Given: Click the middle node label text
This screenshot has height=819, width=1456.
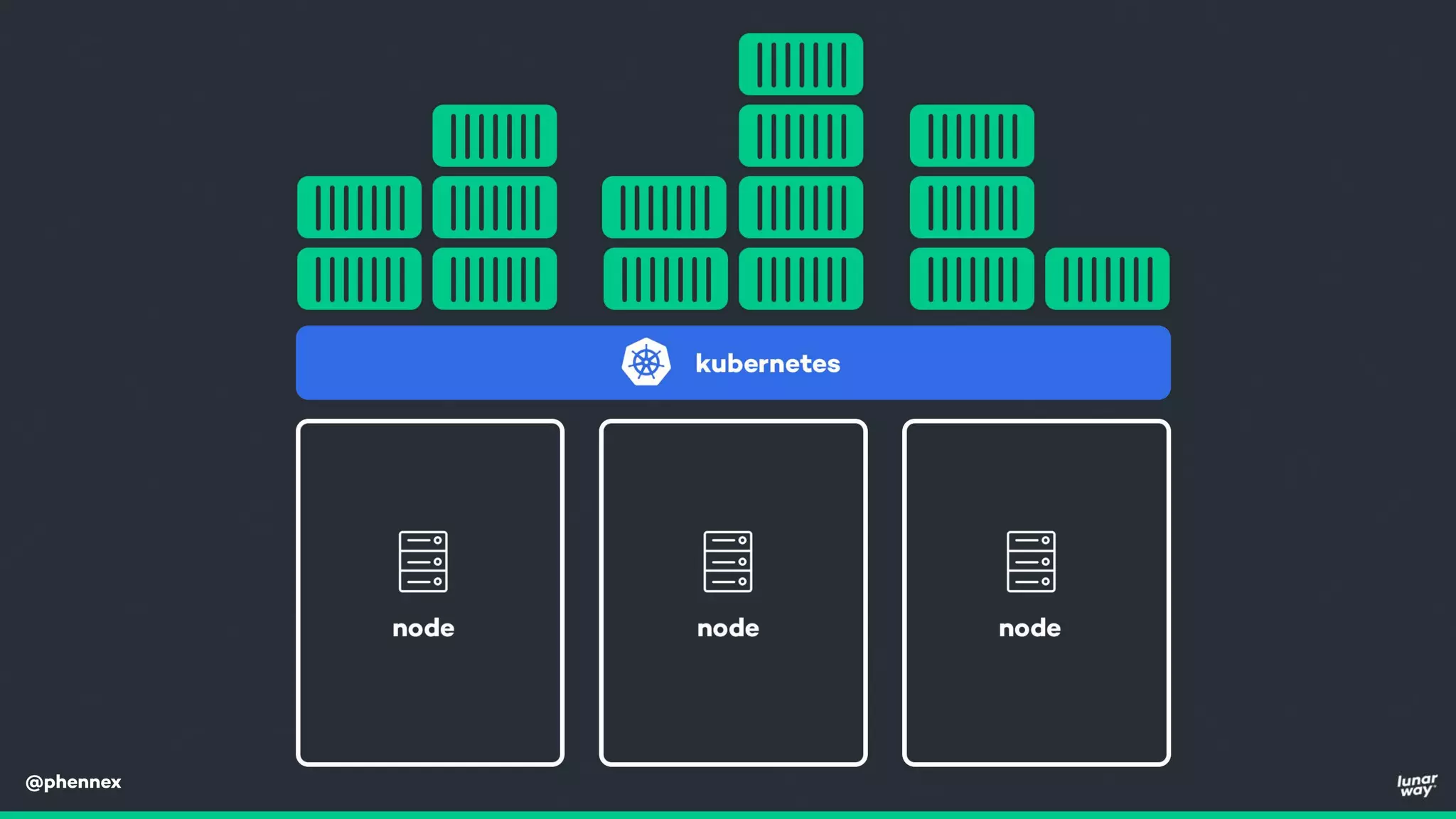Looking at the screenshot, I should pos(728,628).
